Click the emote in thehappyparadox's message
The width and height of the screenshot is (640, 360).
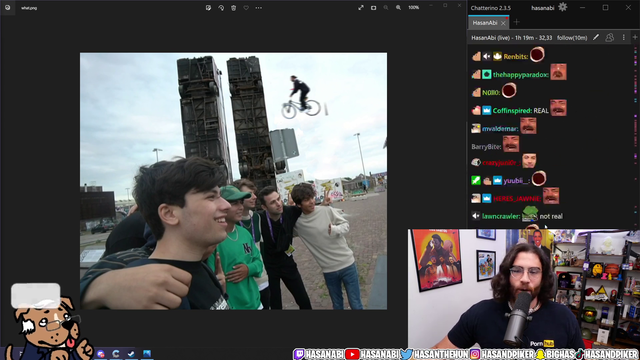(558, 72)
